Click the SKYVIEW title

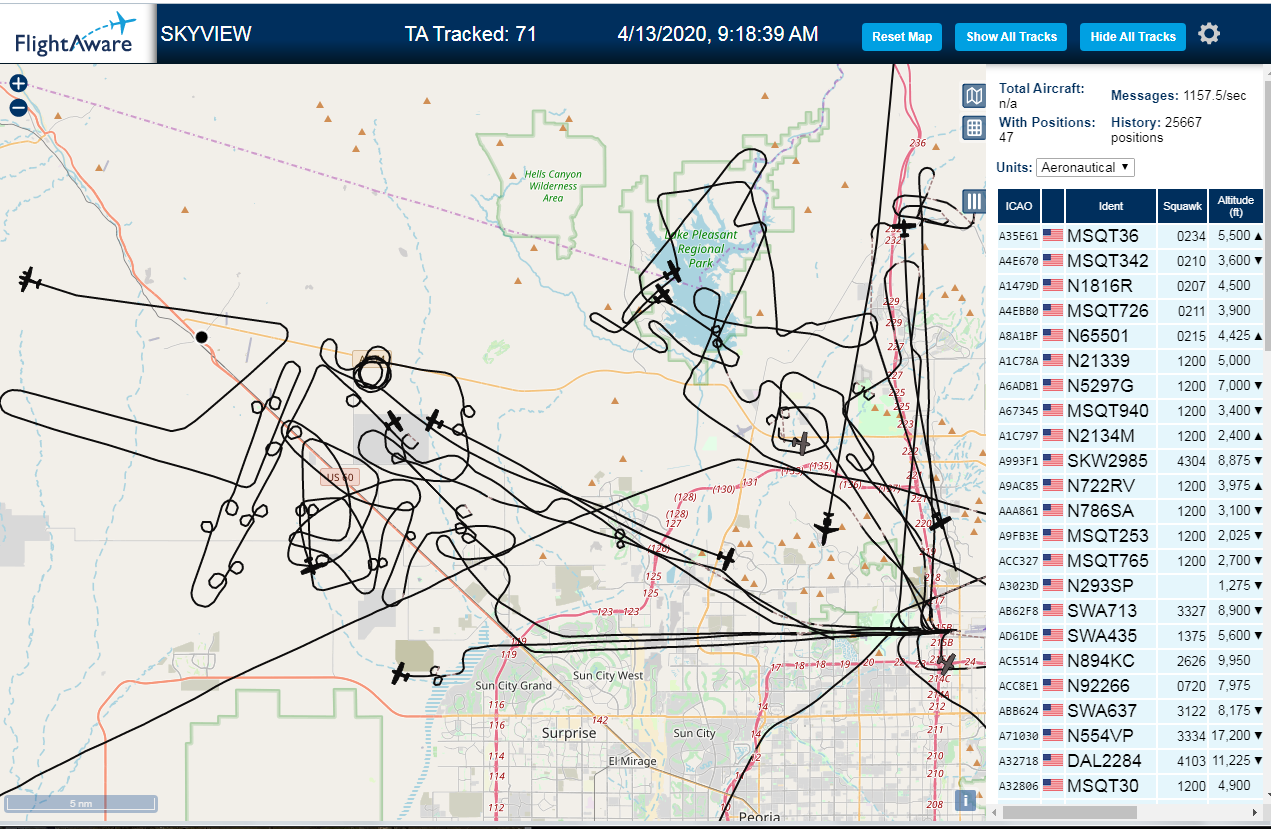click(x=206, y=34)
